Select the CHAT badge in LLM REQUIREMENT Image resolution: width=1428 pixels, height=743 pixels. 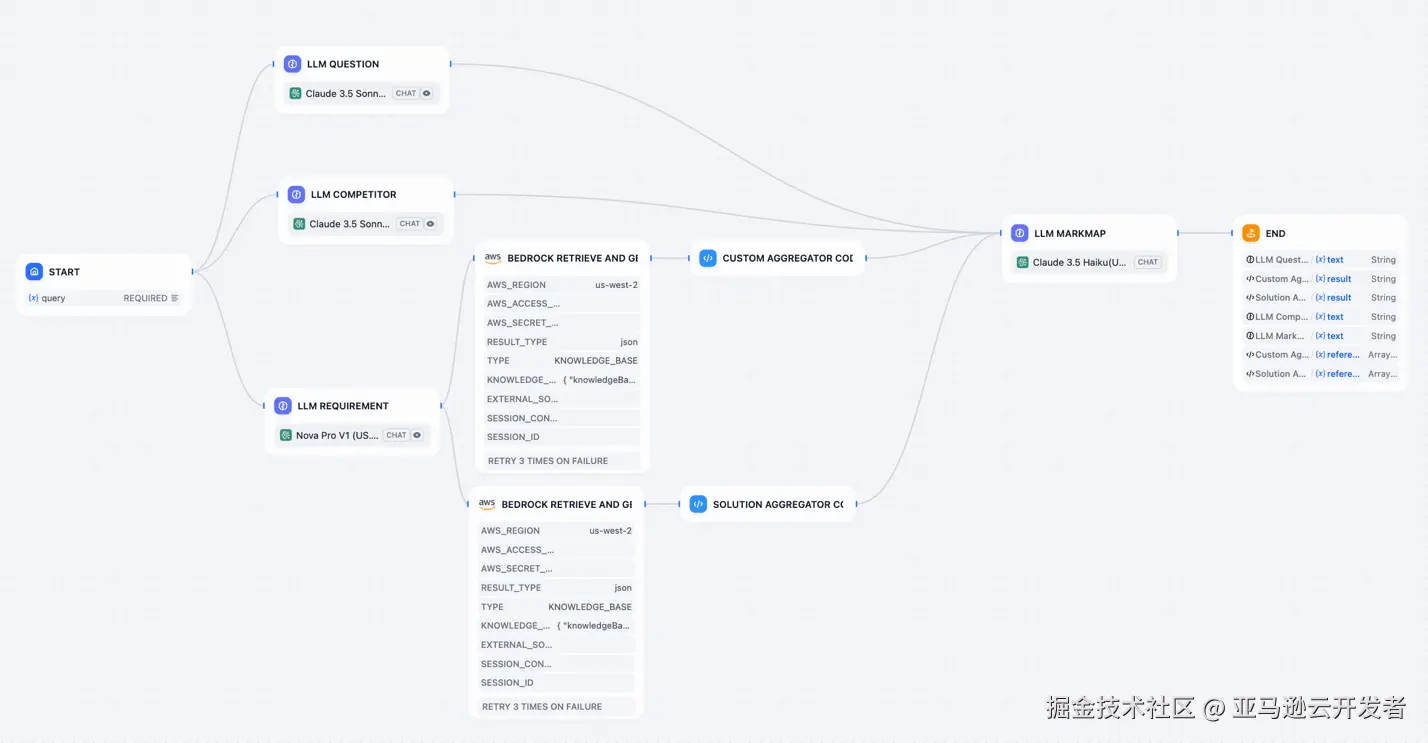(x=397, y=435)
